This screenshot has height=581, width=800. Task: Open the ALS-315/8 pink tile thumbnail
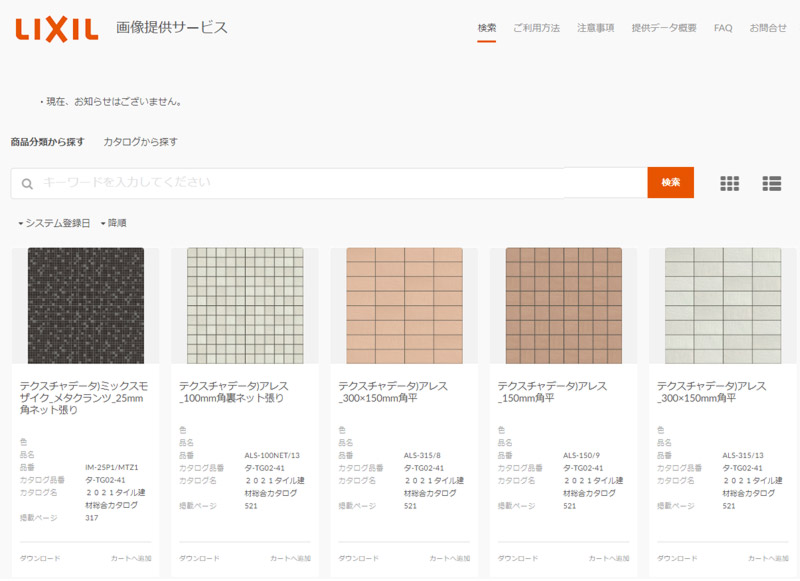405,306
